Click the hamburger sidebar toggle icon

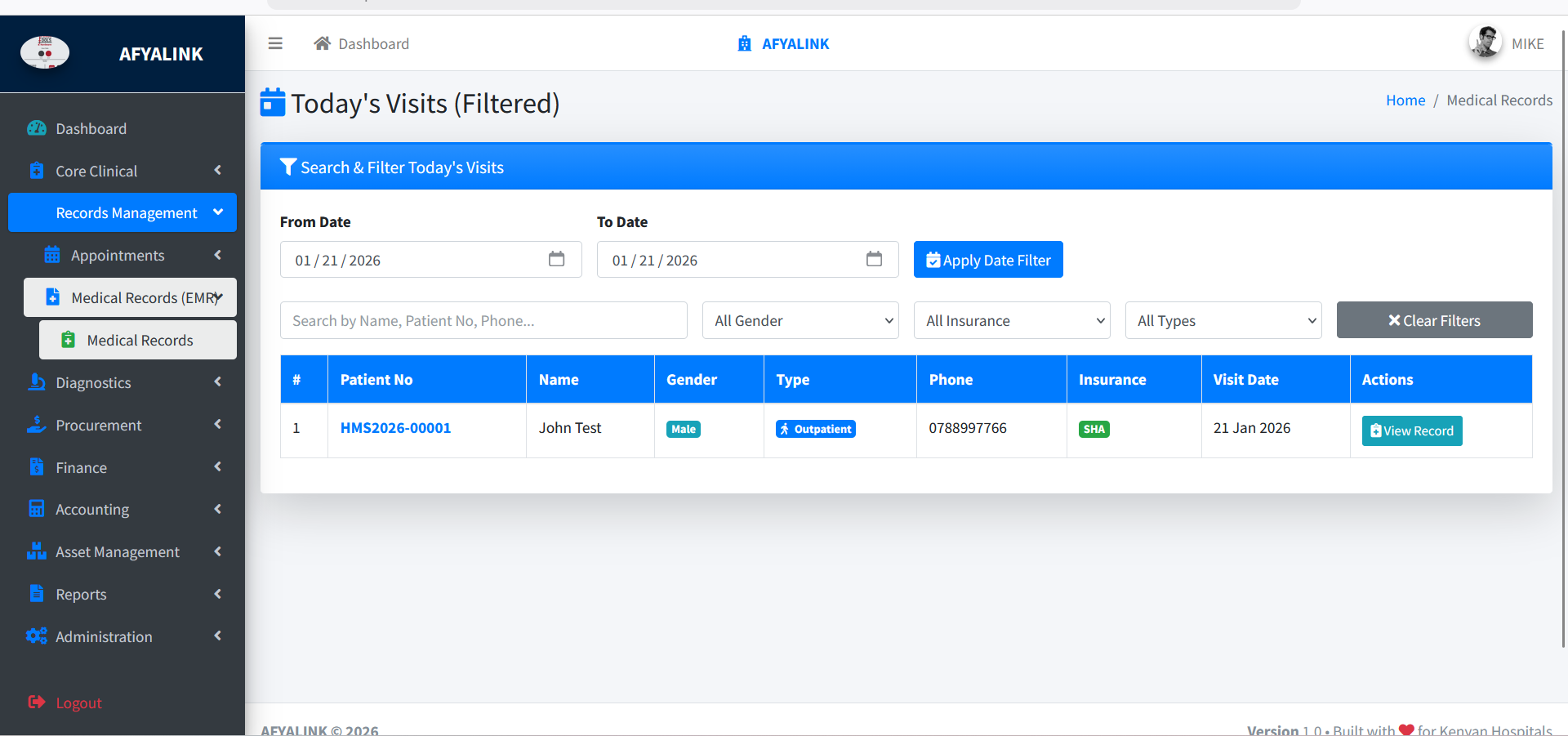275,43
